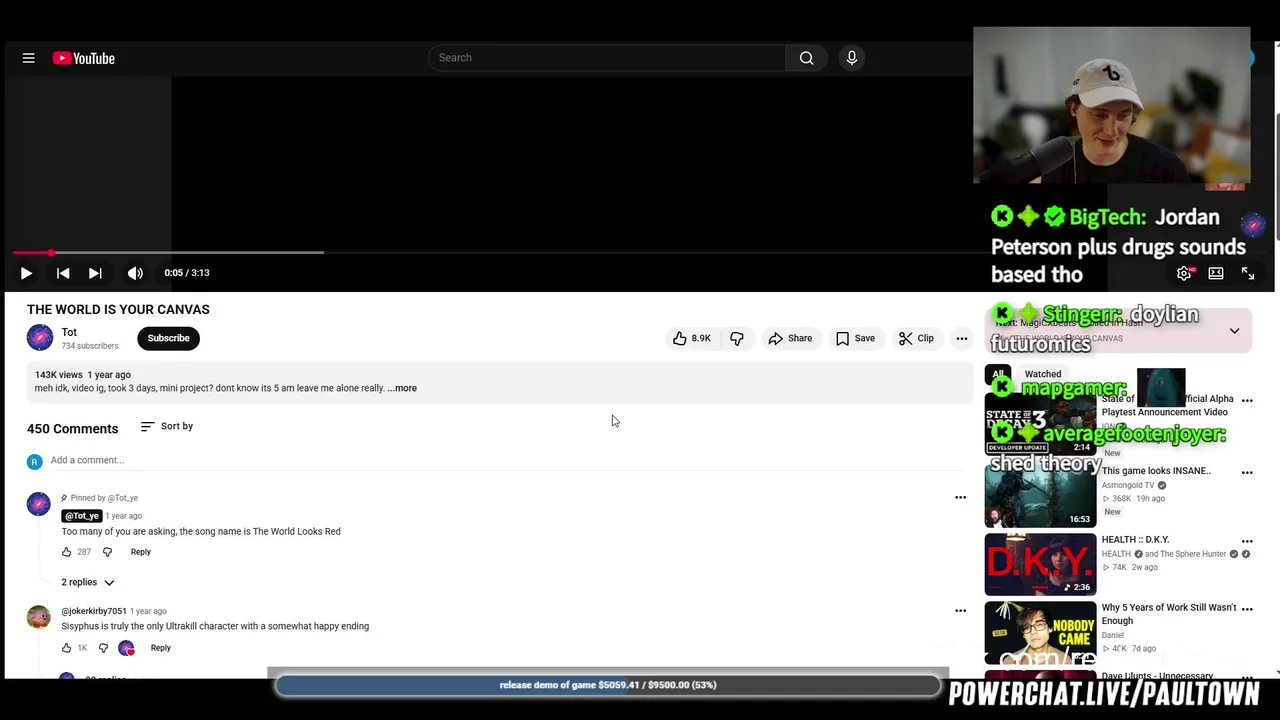Select the Watched filter chip
The width and height of the screenshot is (1280, 720).
coord(1043,374)
